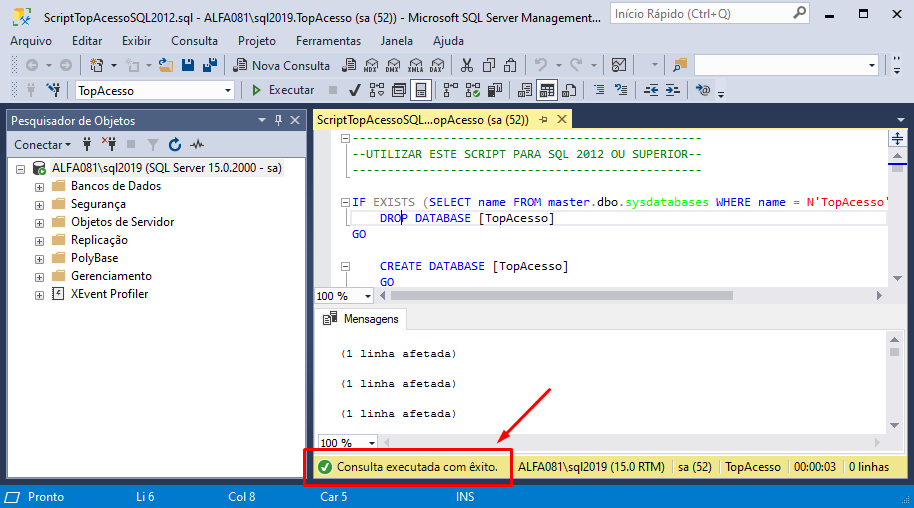Open the Activity Monitor icon in Object Explorer
The image size is (914, 508).
(x=197, y=145)
